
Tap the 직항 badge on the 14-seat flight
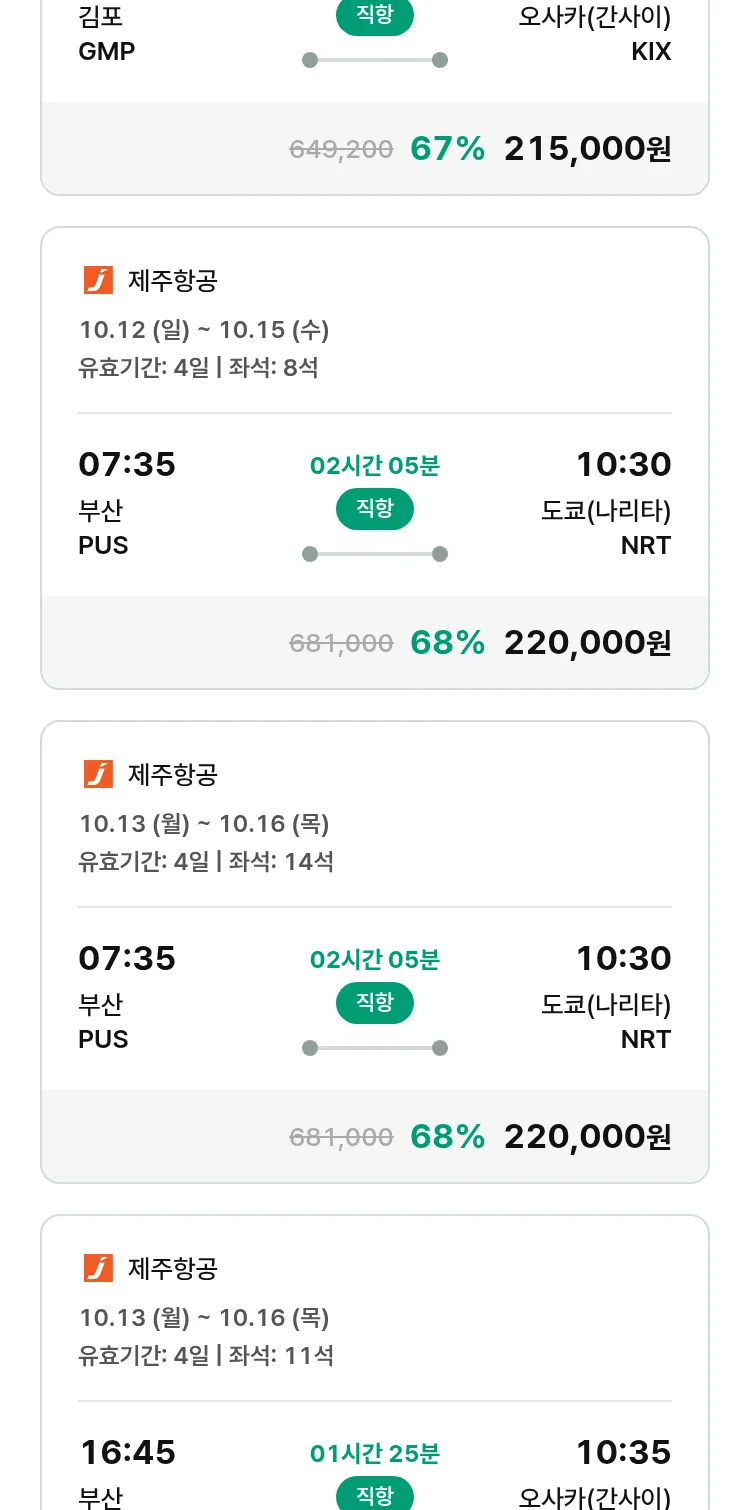coord(375,1003)
